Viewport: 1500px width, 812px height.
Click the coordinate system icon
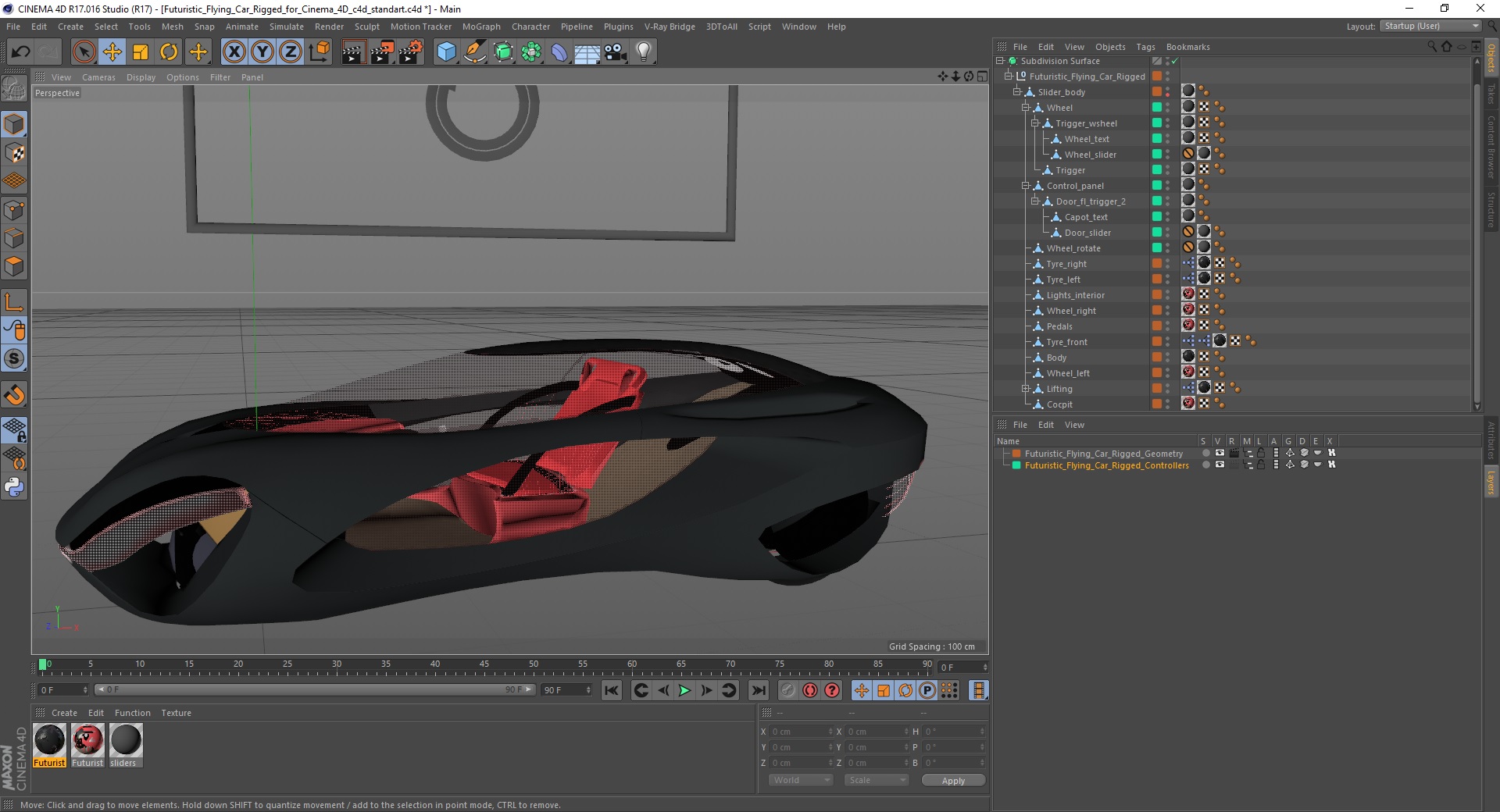tap(320, 52)
